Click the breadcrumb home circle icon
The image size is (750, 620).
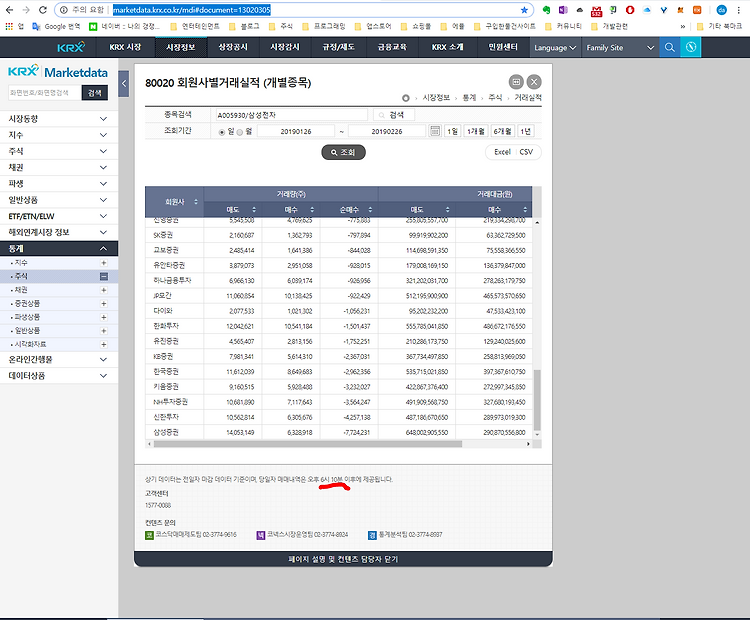(x=406, y=98)
